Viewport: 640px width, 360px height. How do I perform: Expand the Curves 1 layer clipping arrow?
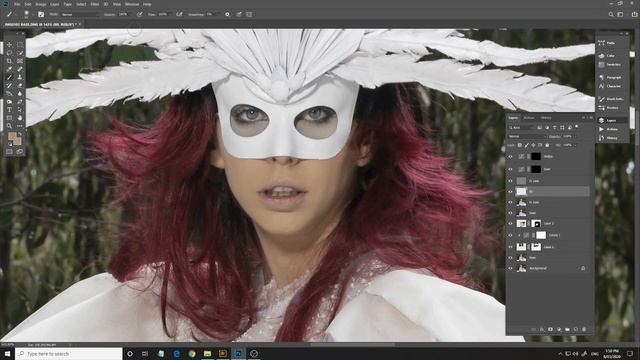[519, 235]
